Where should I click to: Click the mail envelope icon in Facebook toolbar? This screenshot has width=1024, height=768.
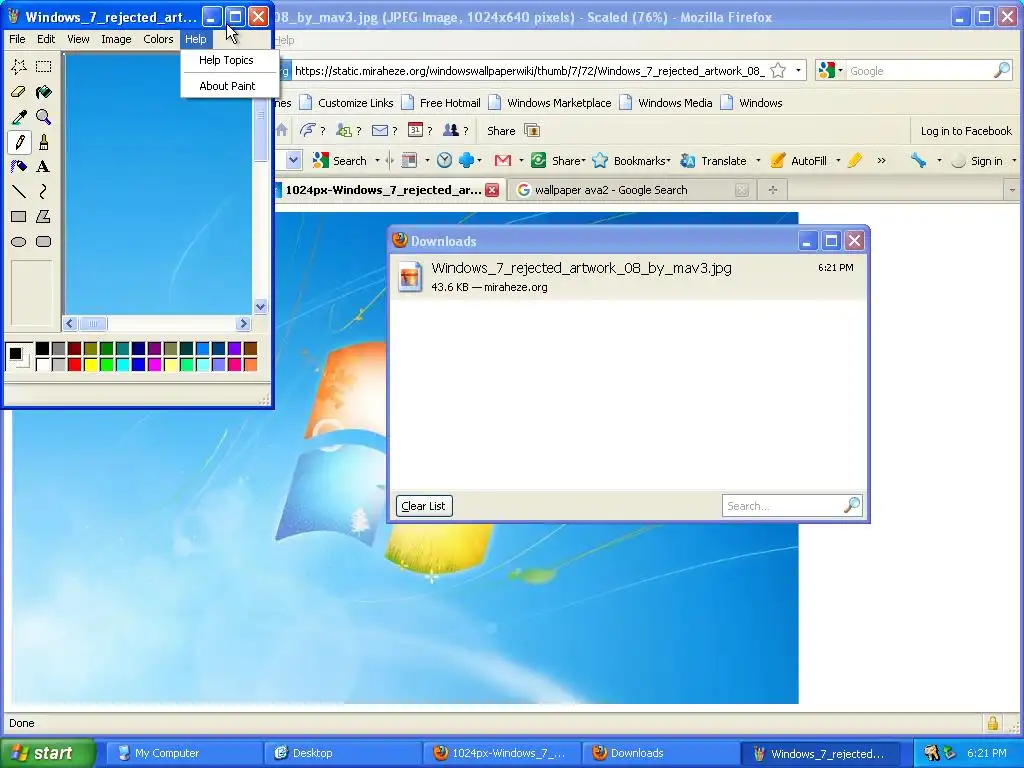[379, 131]
